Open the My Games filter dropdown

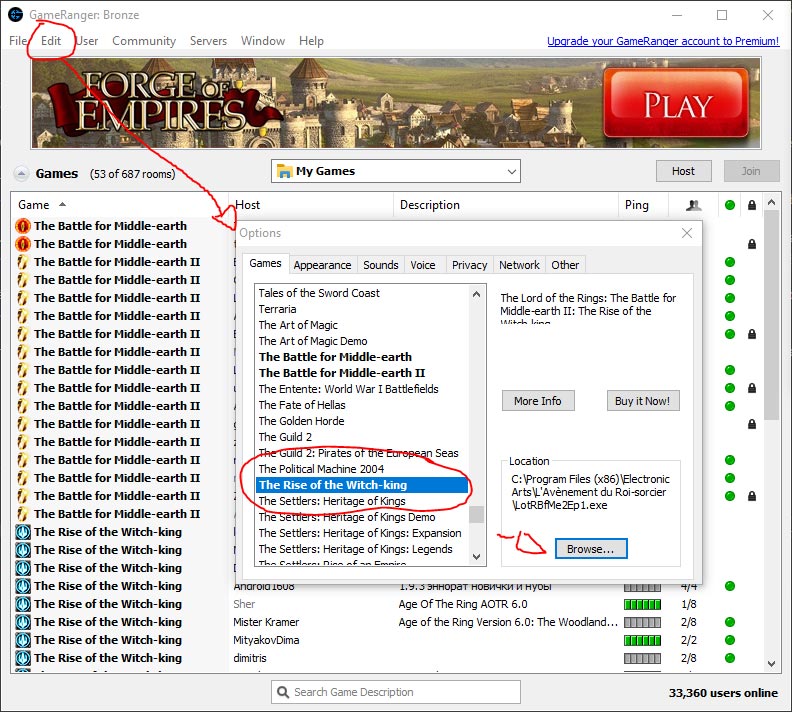(395, 171)
